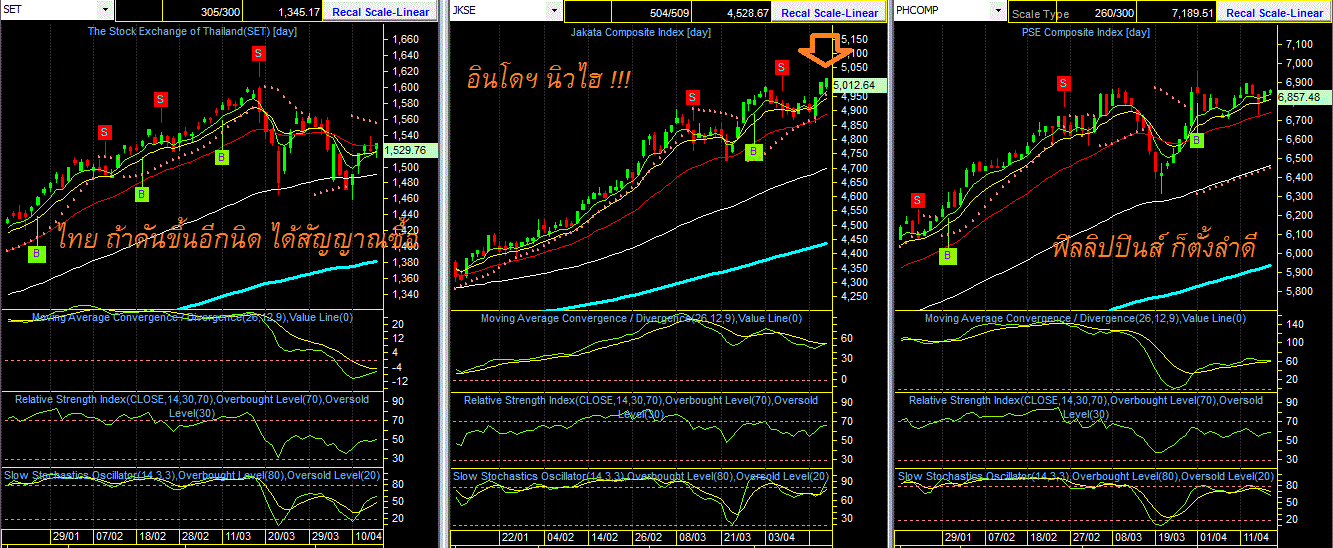Click the Slow Stochastics label in JKSE panel
Screen dimensions: 1333x548
pyautogui.click(x=641, y=476)
